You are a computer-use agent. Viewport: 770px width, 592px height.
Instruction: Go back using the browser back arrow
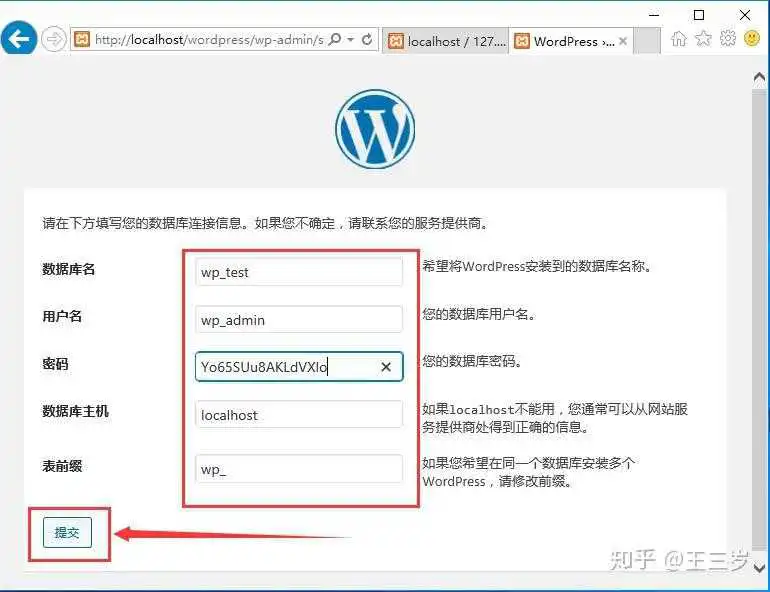(19, 38)
